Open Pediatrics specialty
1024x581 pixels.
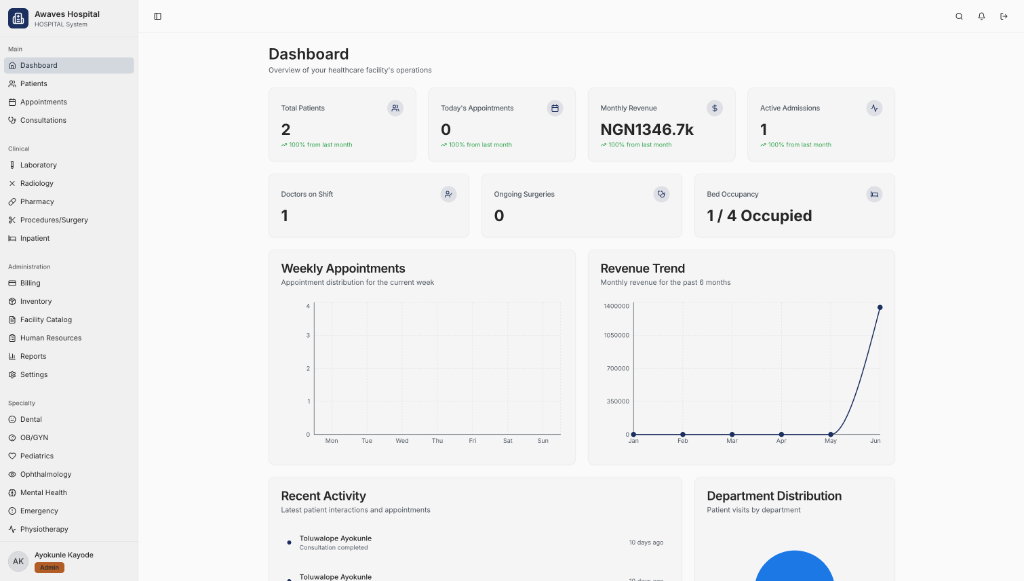(69, 456)
